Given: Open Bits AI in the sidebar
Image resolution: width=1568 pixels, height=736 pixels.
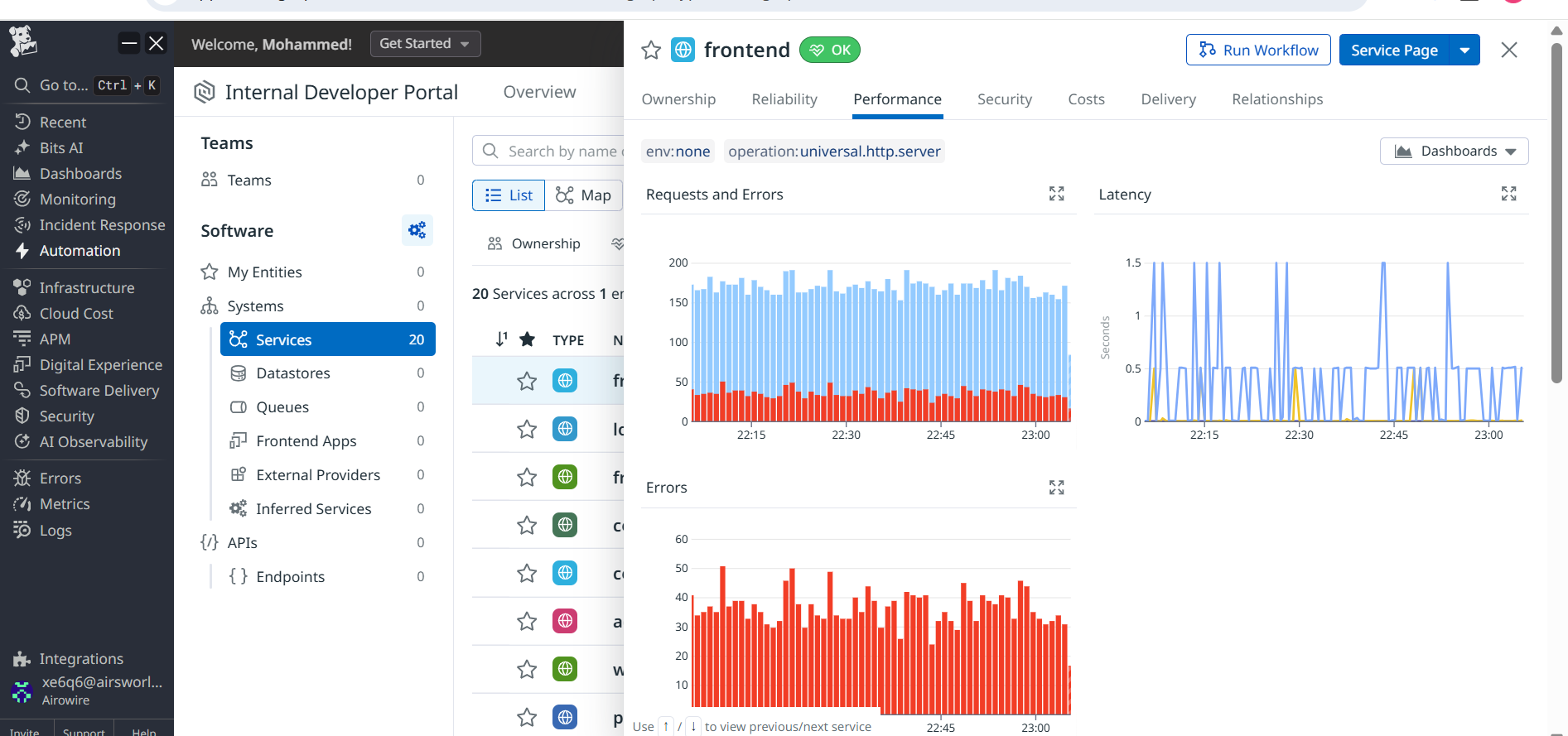Looking at the screenshot, I should pyautogui.click(x=61, y=148).
